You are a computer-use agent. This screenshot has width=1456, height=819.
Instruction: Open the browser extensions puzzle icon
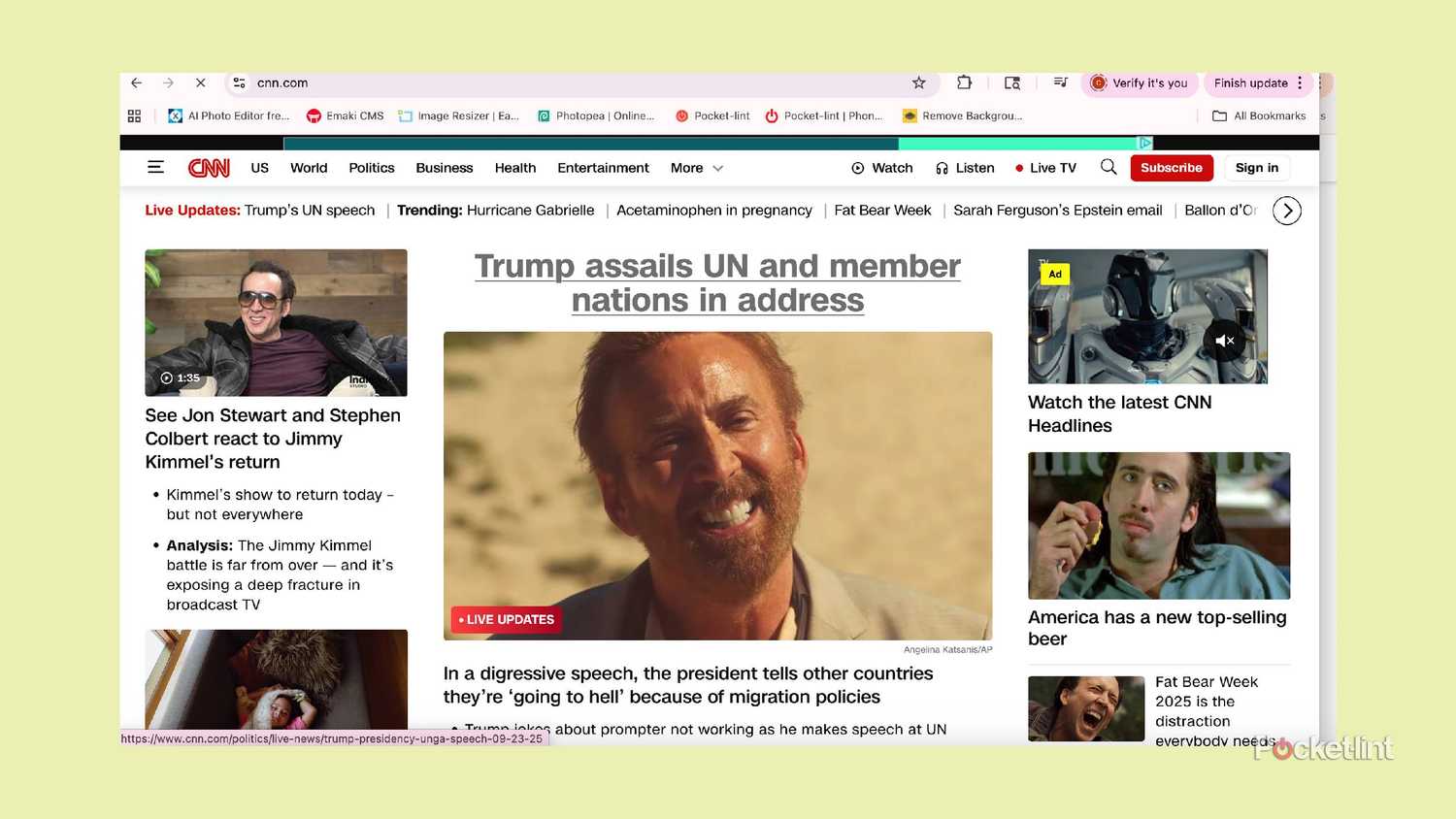coord(964,83)
